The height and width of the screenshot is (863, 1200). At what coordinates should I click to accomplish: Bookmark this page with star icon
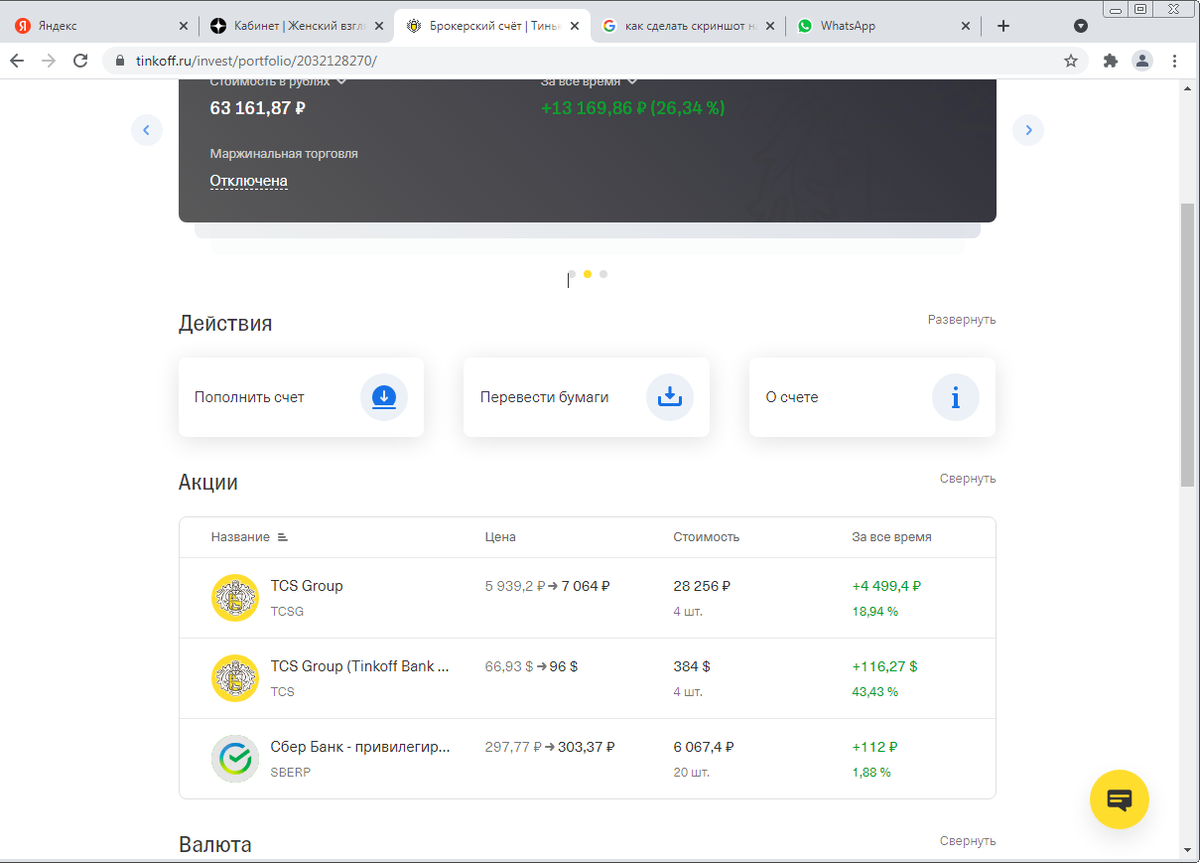tap(1071, 61)
